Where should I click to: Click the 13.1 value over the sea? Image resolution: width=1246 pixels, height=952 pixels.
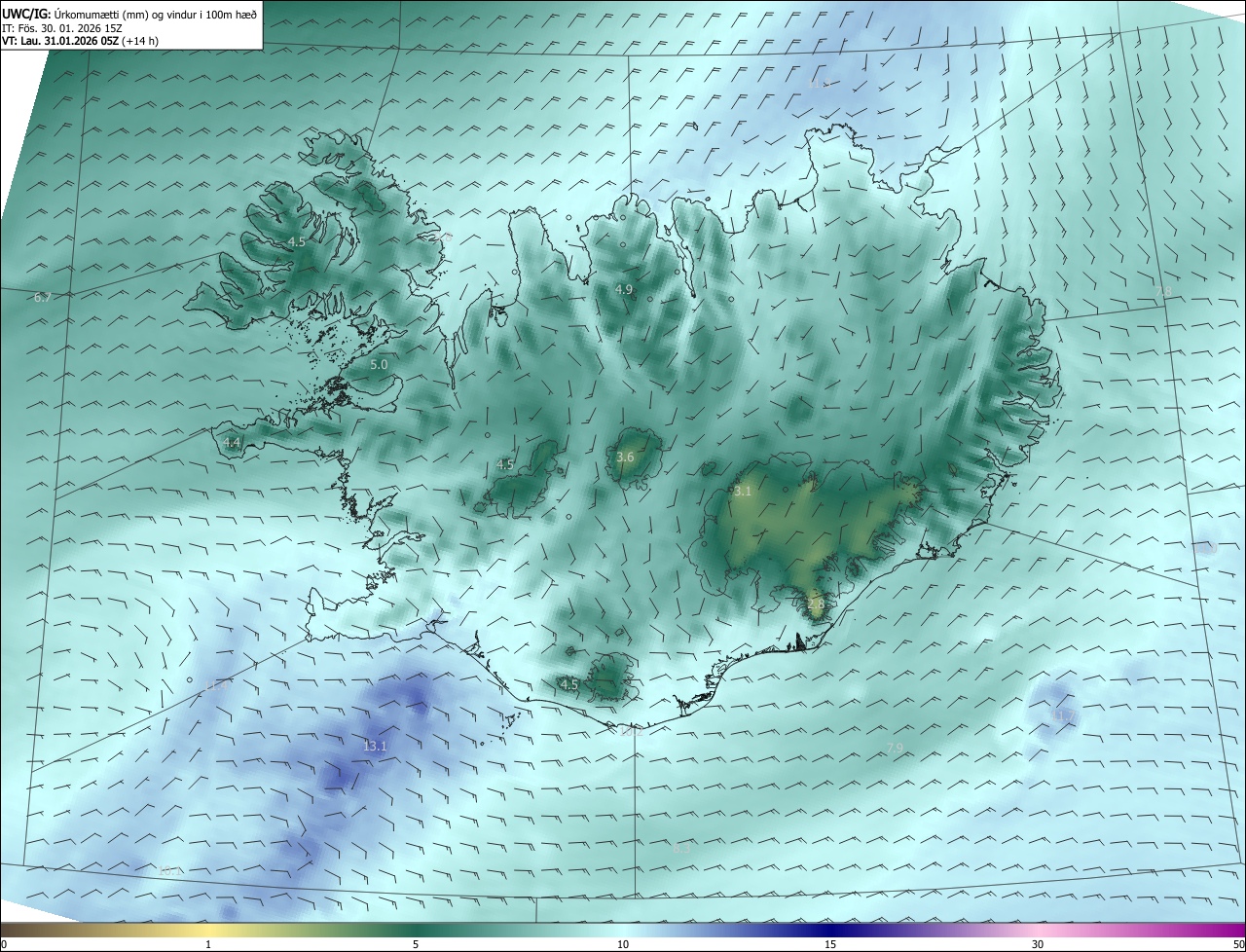(375, 746)
